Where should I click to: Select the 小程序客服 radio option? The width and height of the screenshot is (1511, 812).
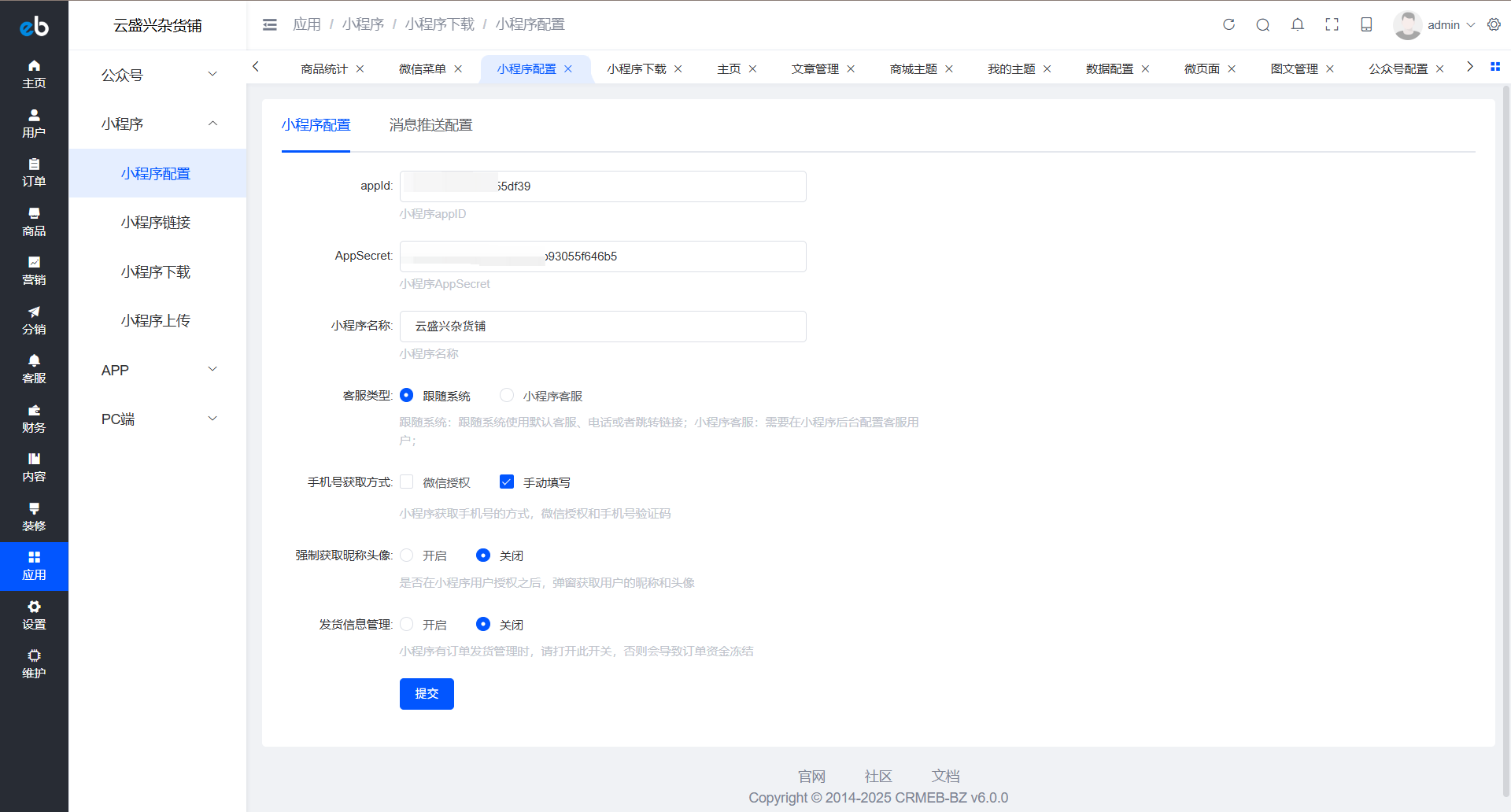pyautogui.click(x=506, y=396)
